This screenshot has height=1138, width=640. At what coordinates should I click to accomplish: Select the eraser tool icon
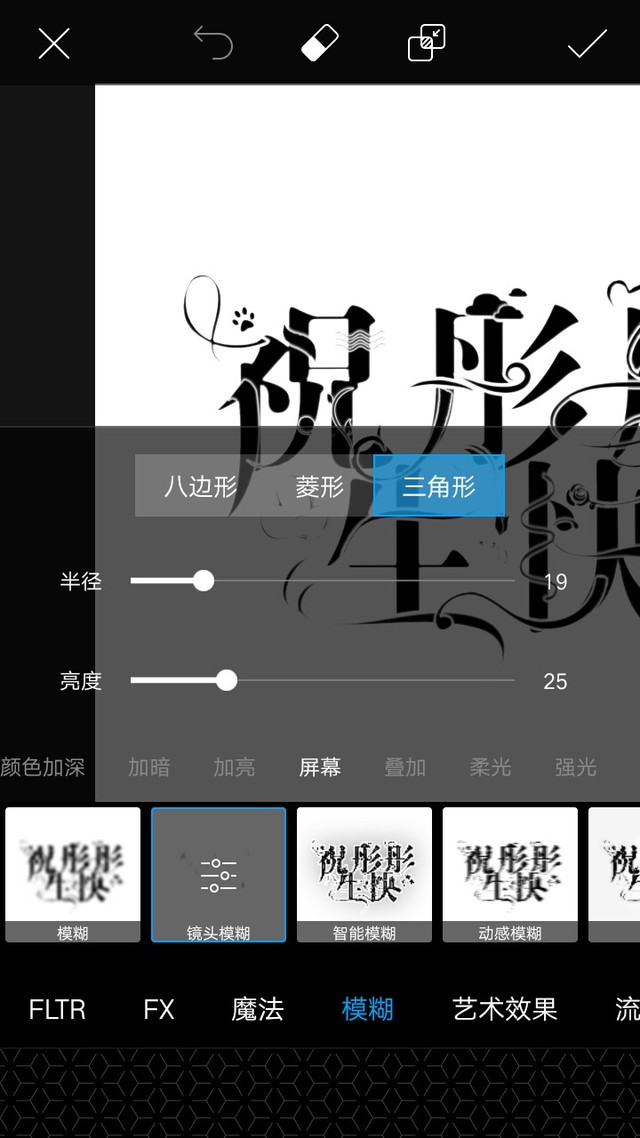[x=320, y=44]
